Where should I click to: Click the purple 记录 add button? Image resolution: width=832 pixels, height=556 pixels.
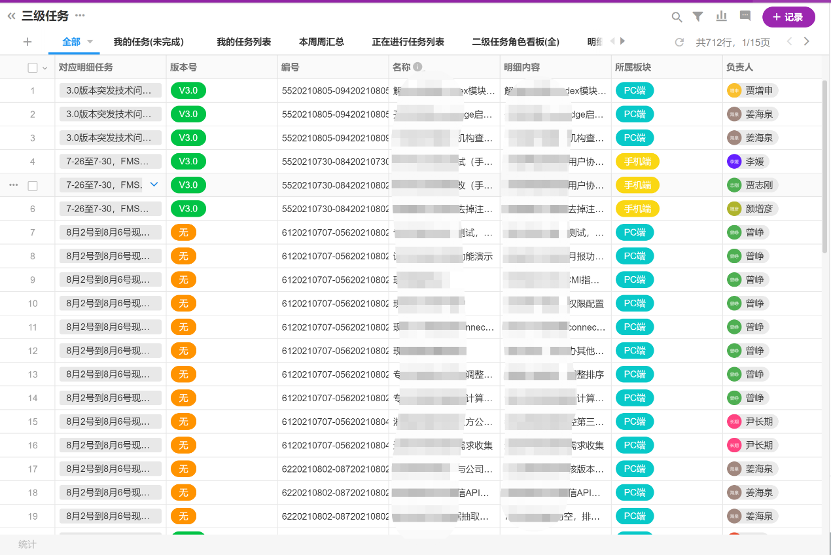(x=788, y=17)
